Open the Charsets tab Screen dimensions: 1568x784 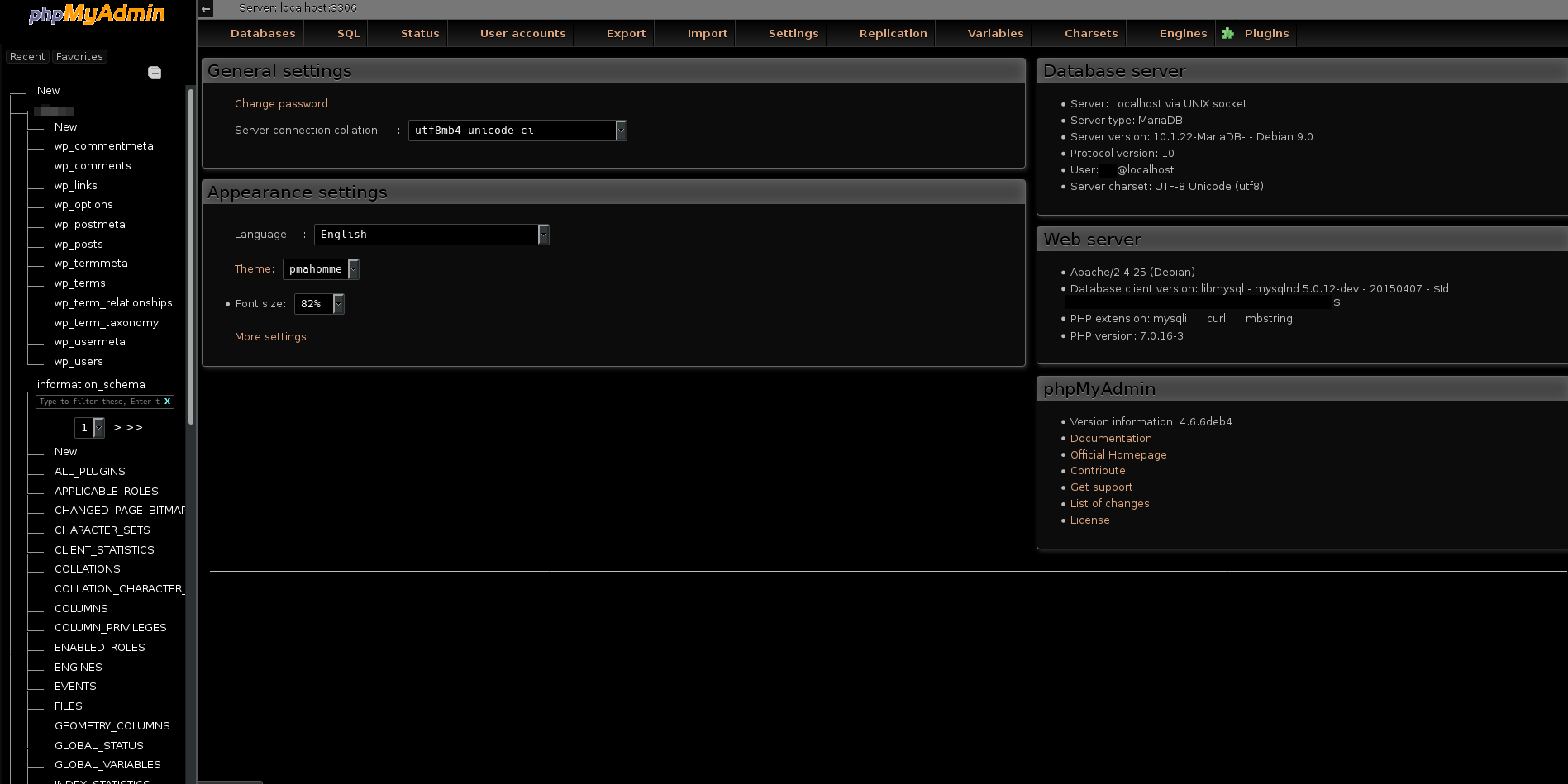click(x=1091, y=33)
